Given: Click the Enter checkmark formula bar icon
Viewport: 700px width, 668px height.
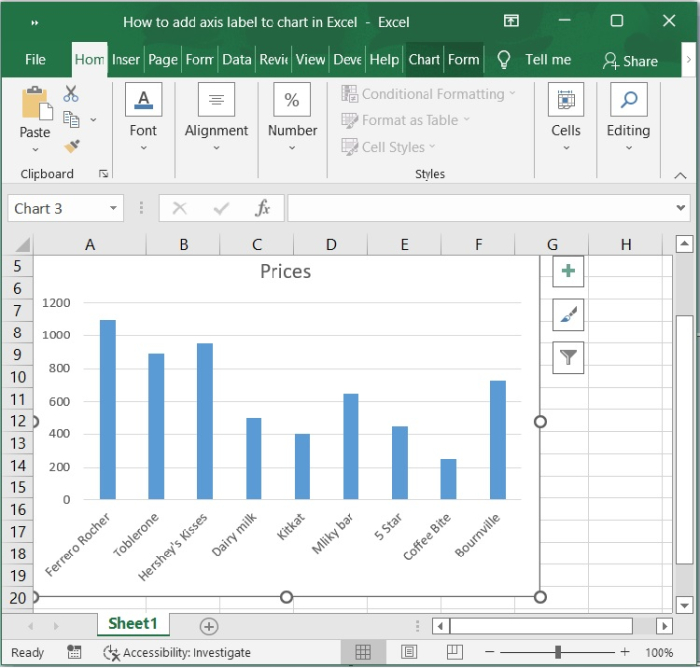Looking at the screenshot, I should click(221, 208).
